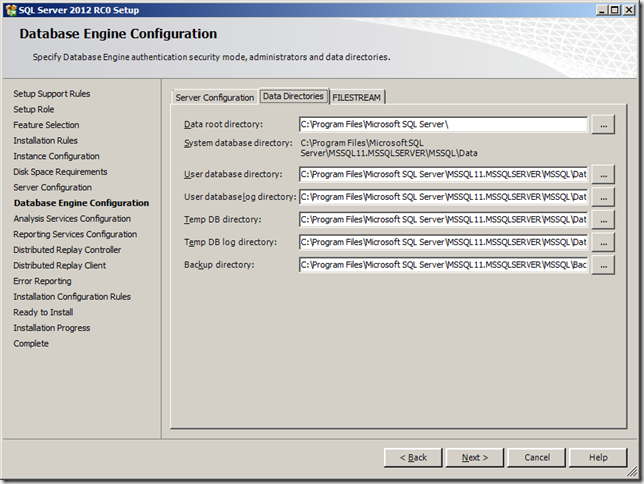Click Installation Progress step
Image resolution: width=644 pixels, height=484 pixels.
click(52, 328)
